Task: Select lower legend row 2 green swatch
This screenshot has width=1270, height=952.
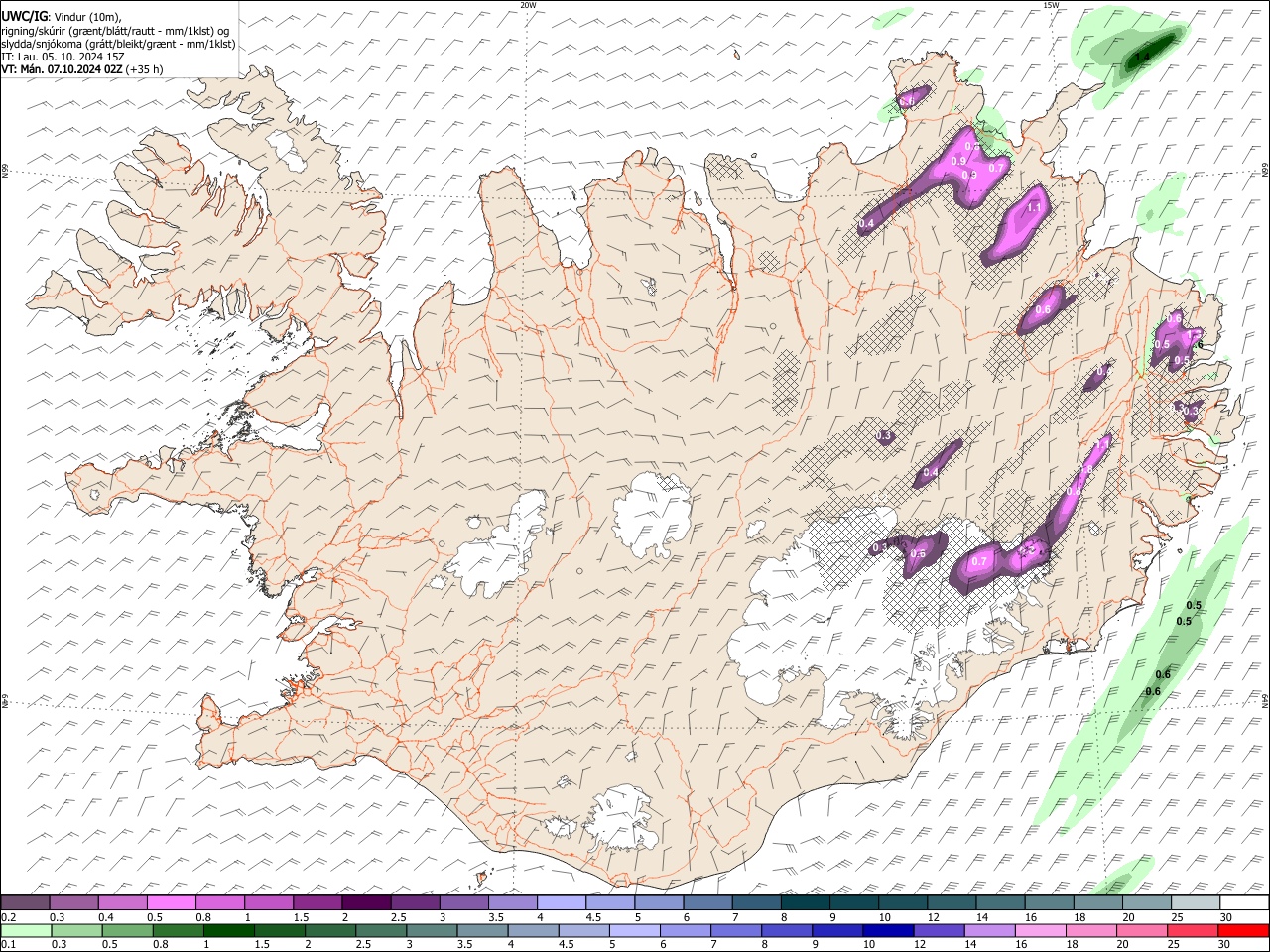Action: [331, 930]
